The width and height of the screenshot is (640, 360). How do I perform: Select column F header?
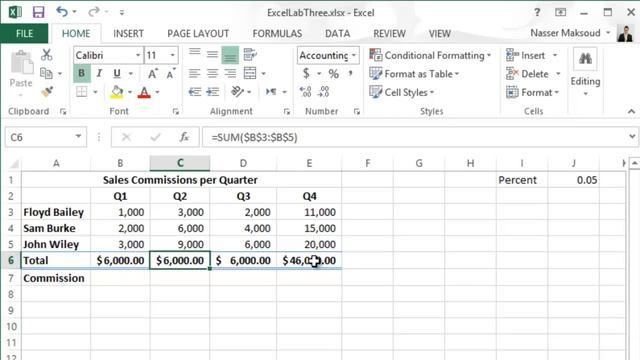[368, 163]
